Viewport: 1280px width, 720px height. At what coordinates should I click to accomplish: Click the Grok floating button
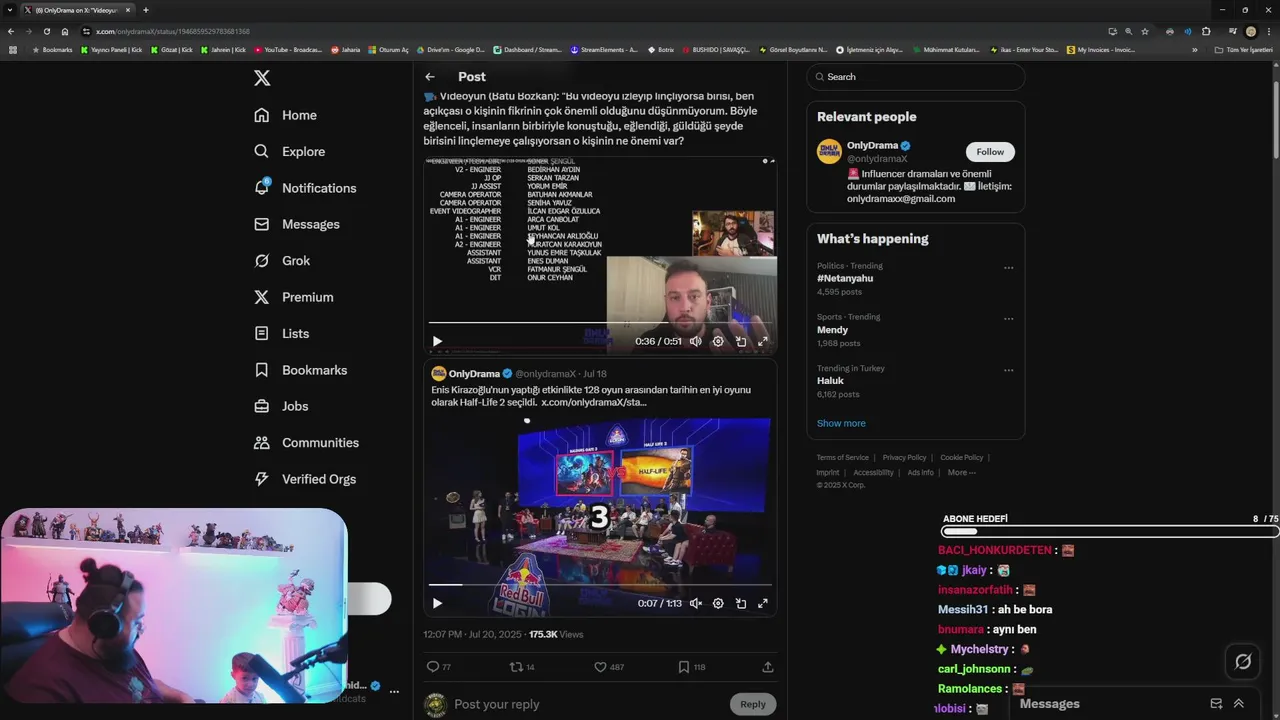[1243, 661]
